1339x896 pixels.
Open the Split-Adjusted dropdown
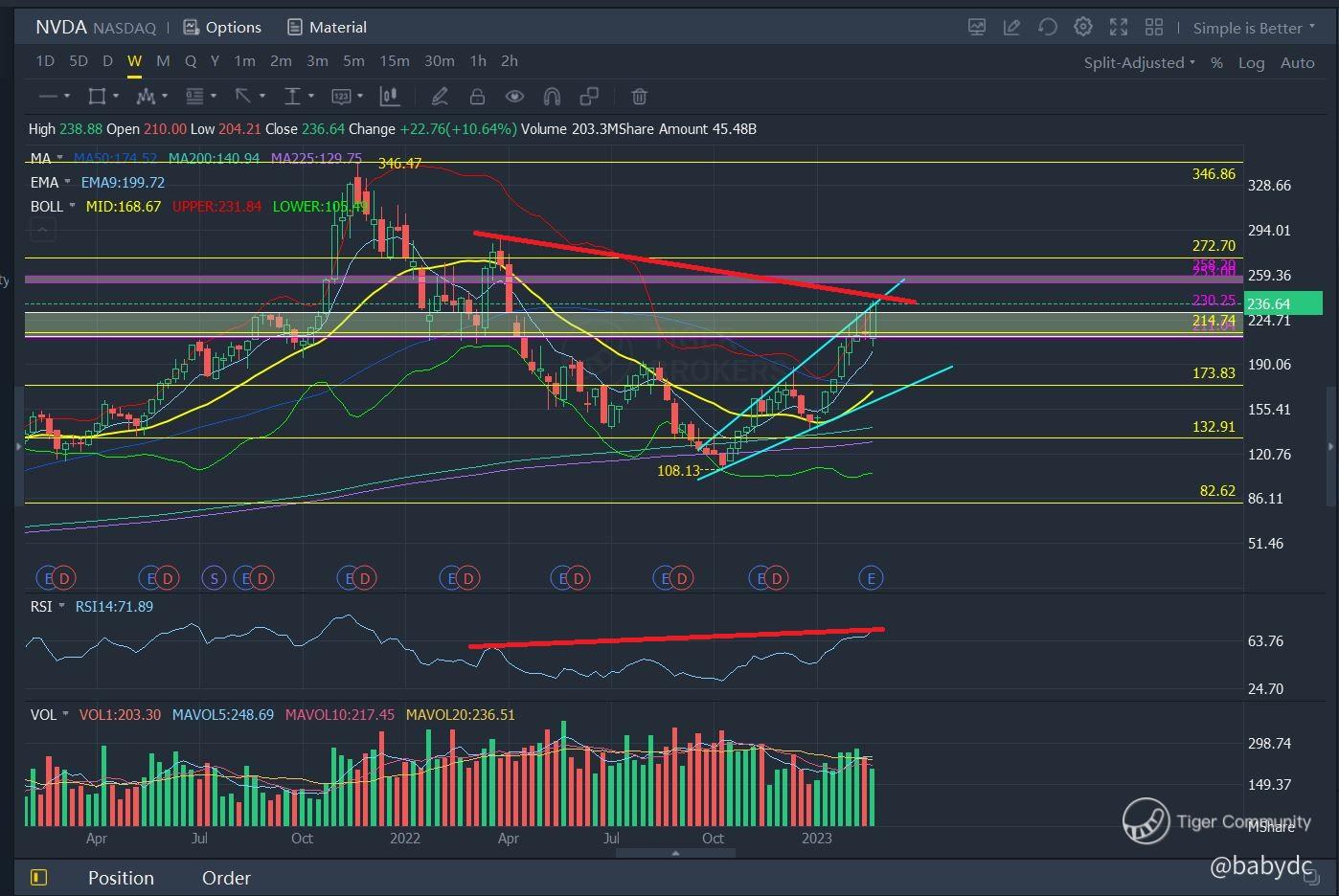click(1139, 62)
